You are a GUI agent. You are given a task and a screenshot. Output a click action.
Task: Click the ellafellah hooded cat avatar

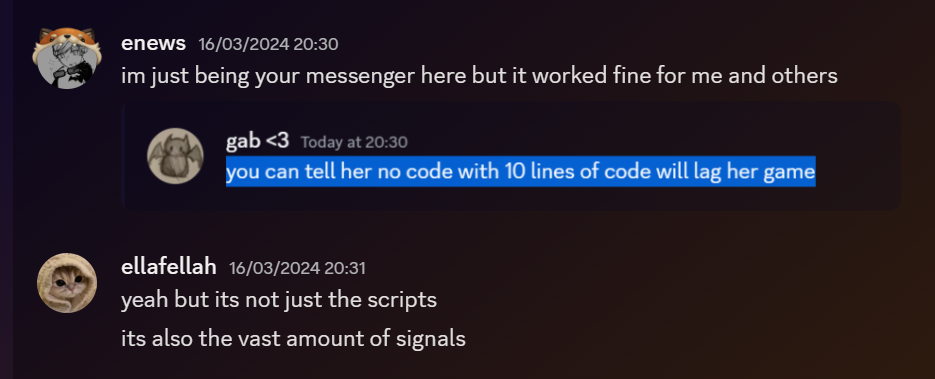click(67, 283)
